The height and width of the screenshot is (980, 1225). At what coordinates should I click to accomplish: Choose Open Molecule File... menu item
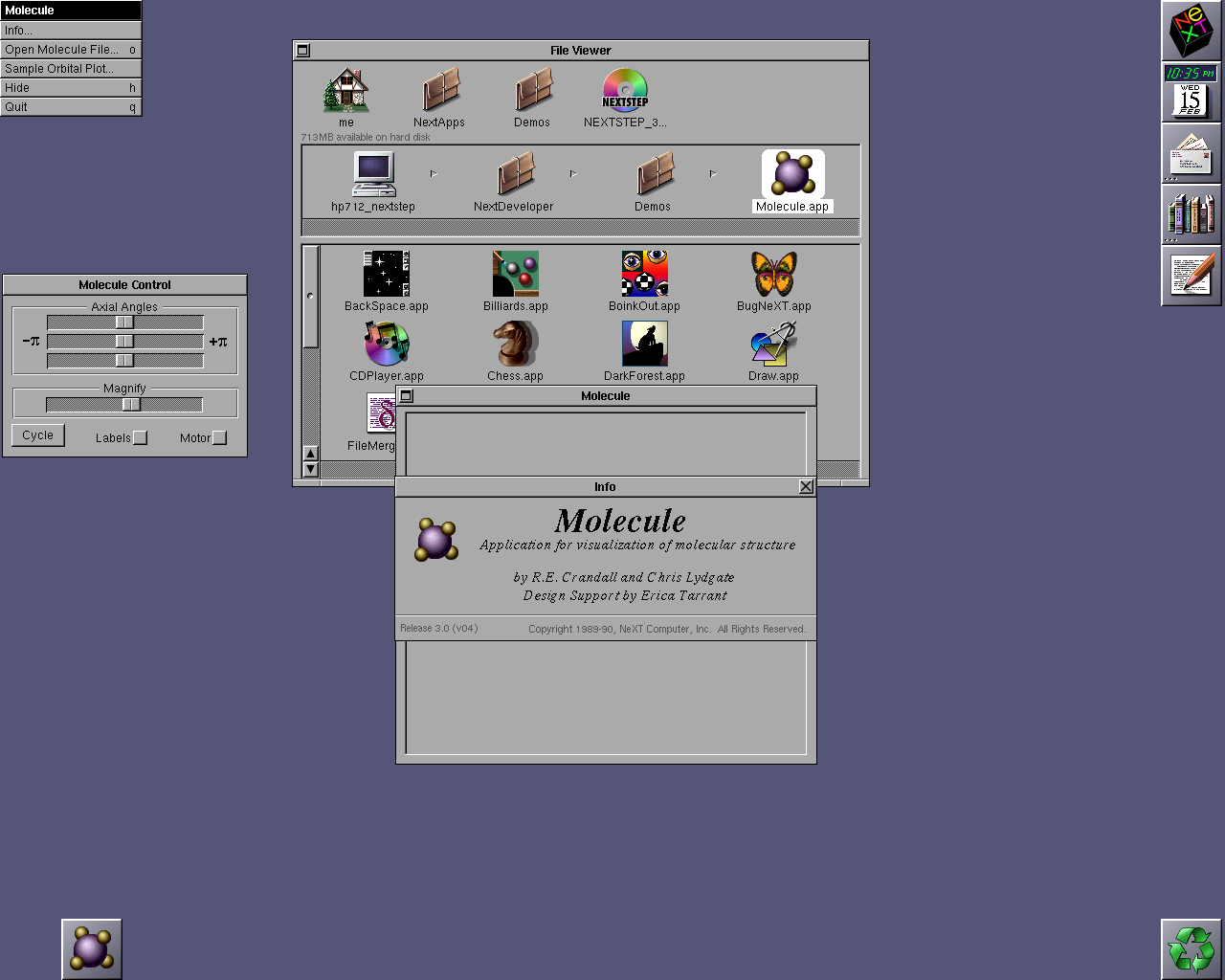click(71, 50)
